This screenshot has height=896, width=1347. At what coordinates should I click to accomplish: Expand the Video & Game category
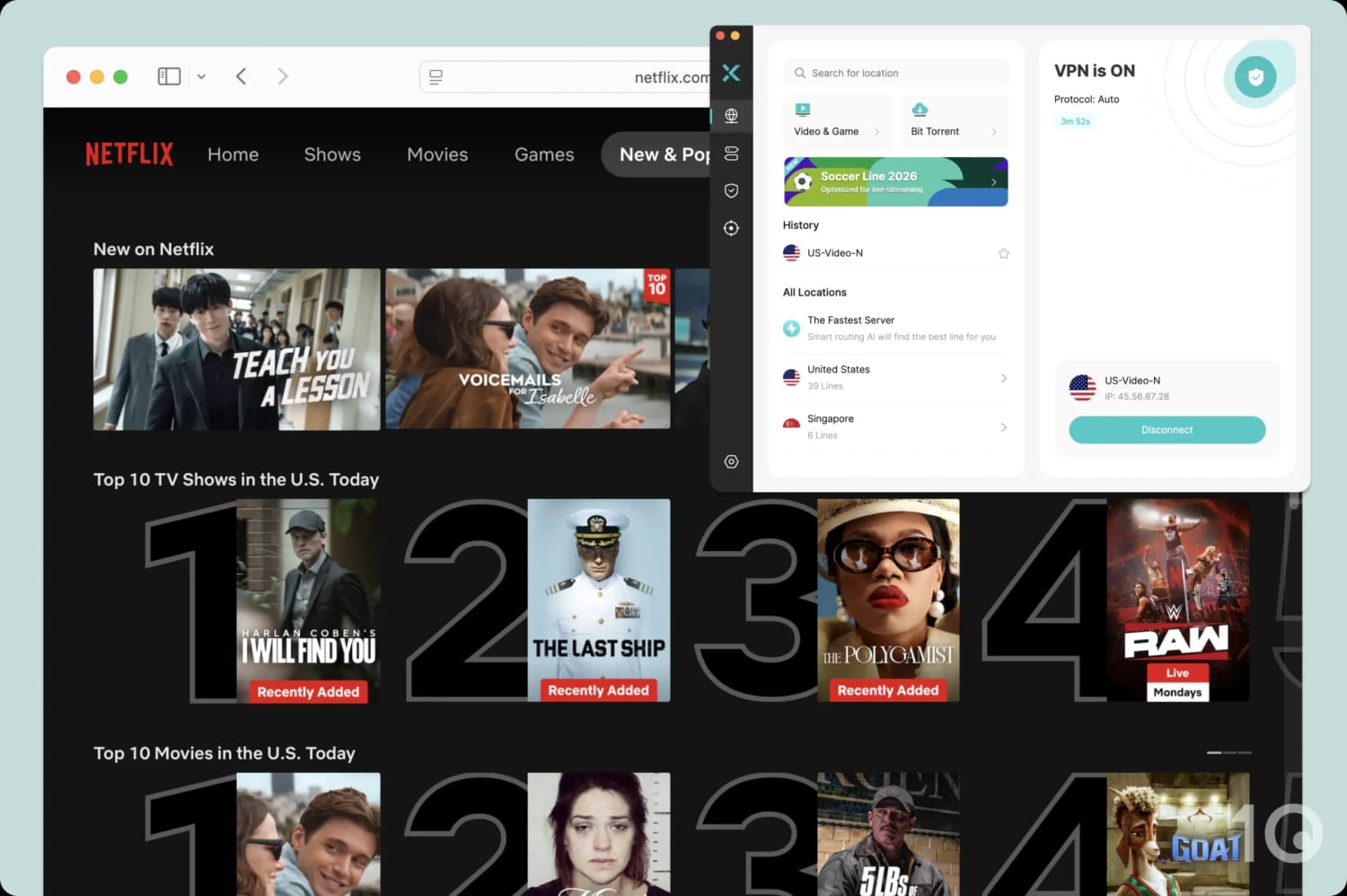(876, 132)
